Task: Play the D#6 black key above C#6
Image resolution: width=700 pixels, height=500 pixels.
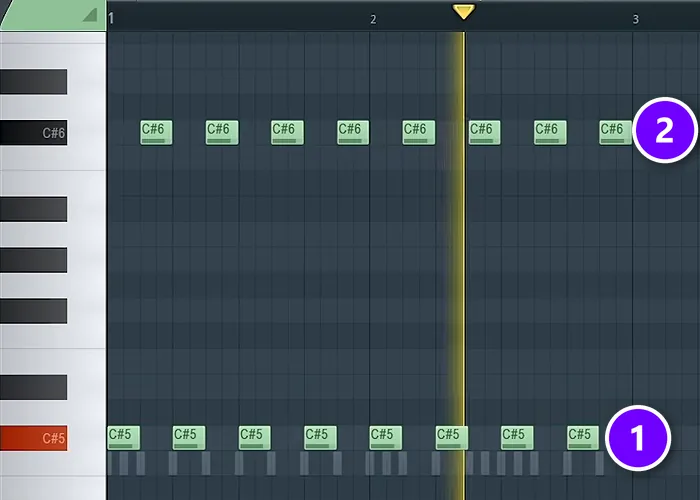Action: pyautogui.click(x=33, y=82)
